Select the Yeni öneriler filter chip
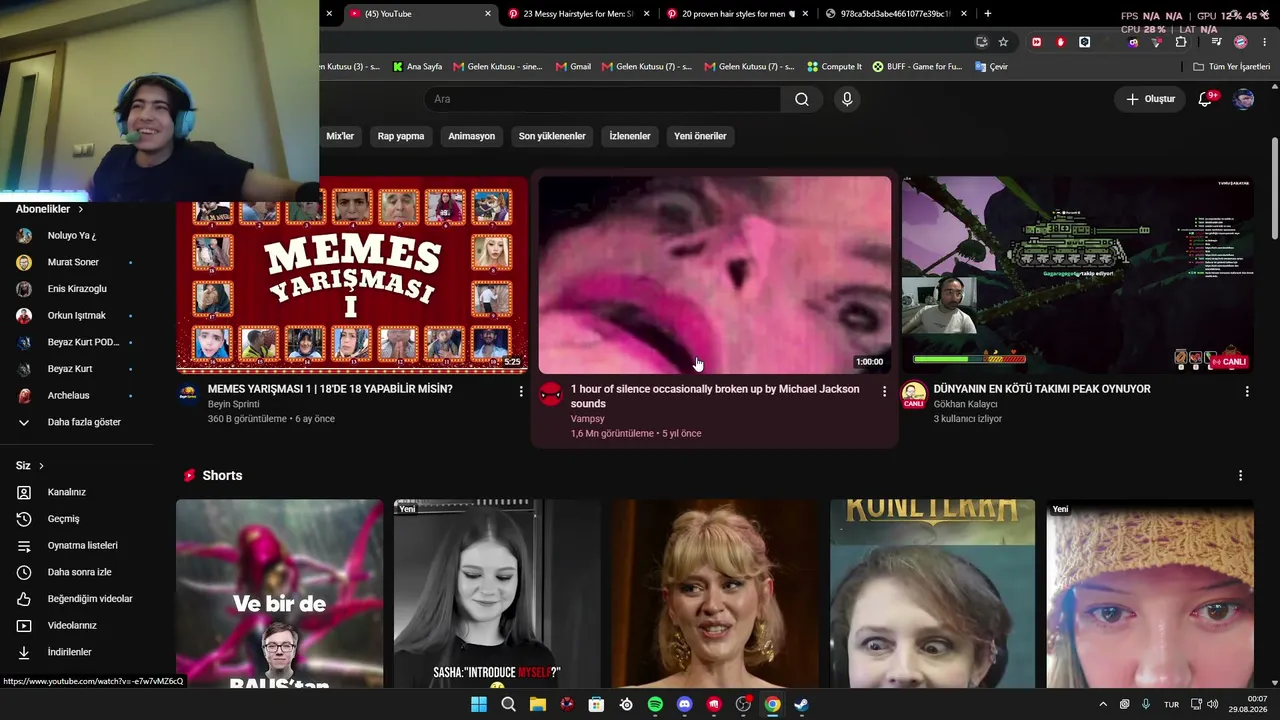 700,136
